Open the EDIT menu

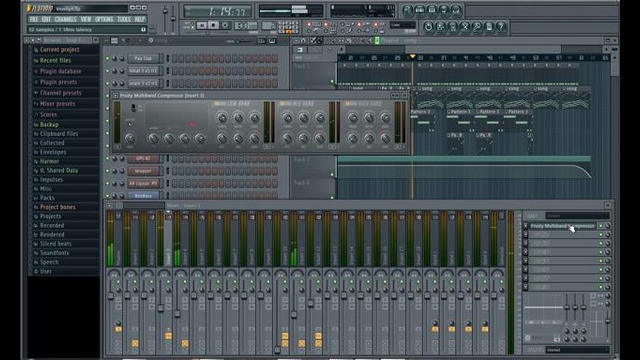46,20
